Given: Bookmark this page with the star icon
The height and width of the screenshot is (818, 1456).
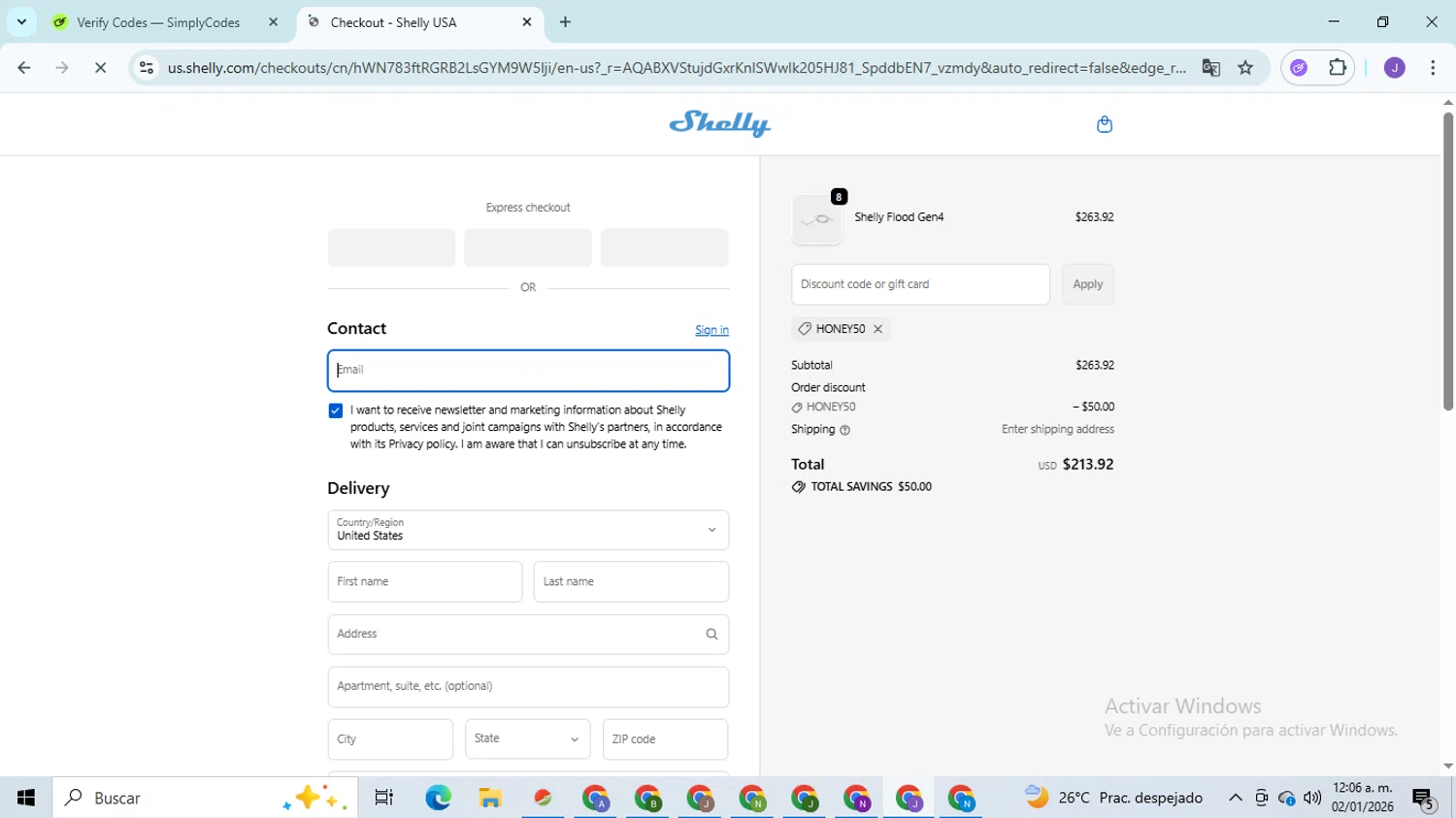Looking at the screenshot, I should [x=1245, y=68].
